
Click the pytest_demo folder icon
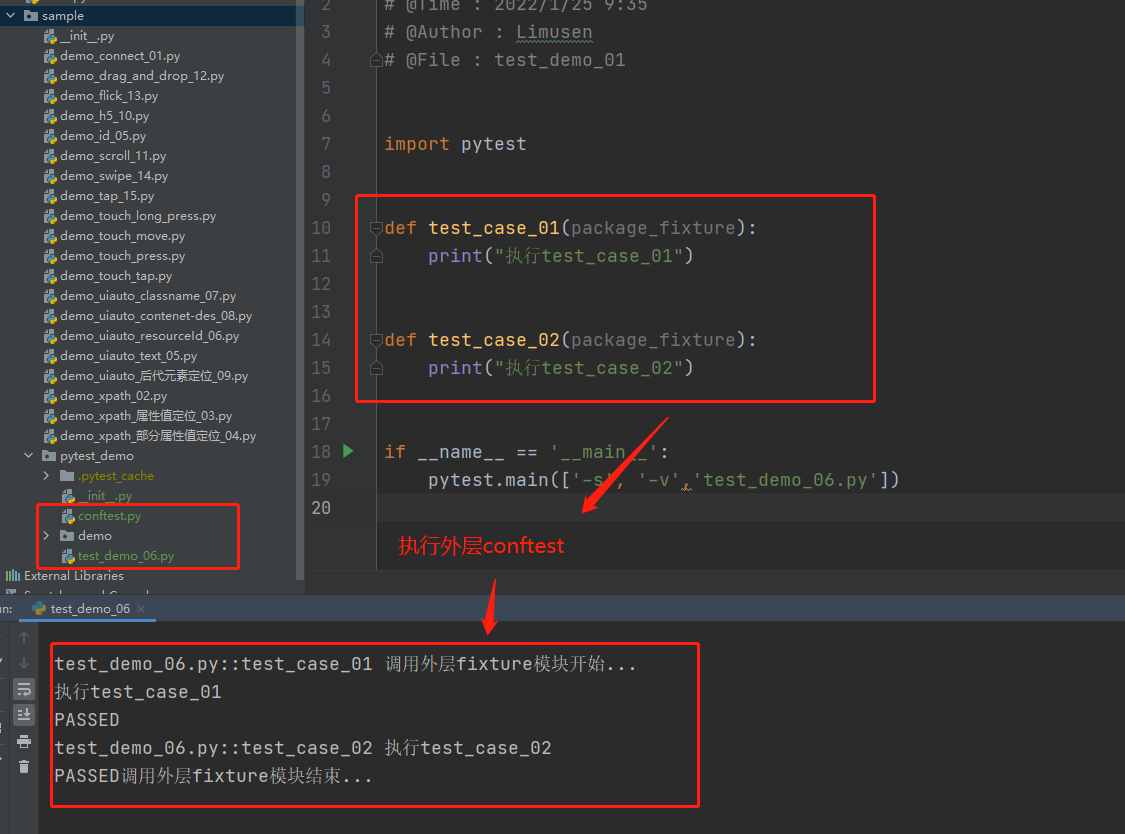pos(49,456)
